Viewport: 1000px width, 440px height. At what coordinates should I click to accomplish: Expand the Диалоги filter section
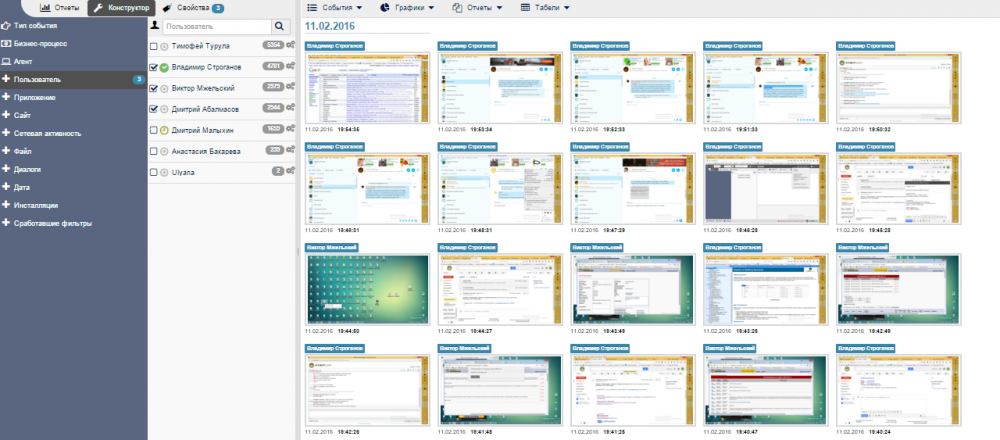pyautogui.click(x=73, y=170)
